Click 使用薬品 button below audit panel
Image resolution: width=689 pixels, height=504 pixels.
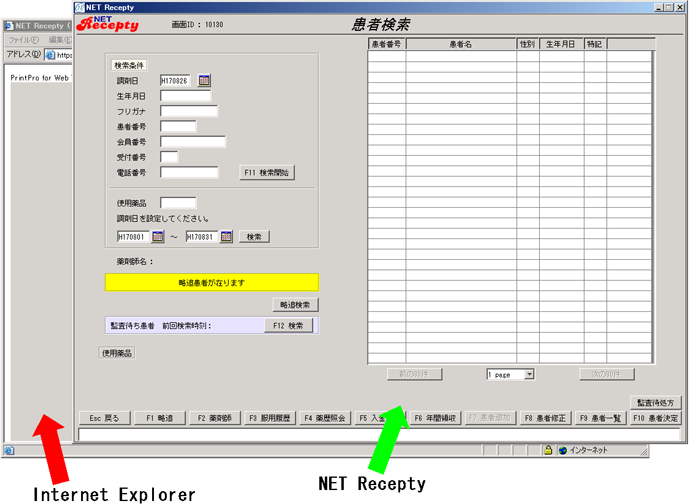click(x=117, y=353)
